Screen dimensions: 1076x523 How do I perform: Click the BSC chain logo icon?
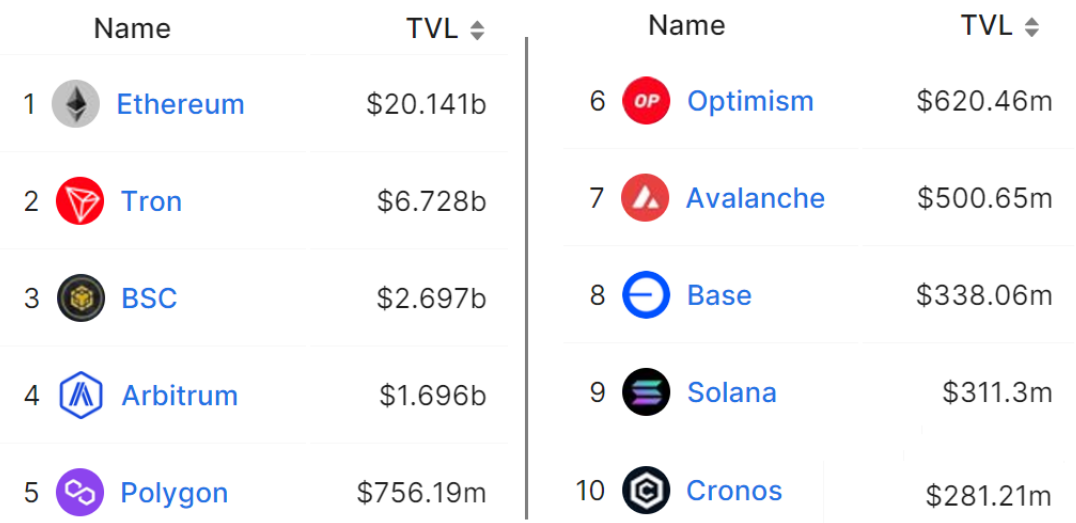coord(81,298)
